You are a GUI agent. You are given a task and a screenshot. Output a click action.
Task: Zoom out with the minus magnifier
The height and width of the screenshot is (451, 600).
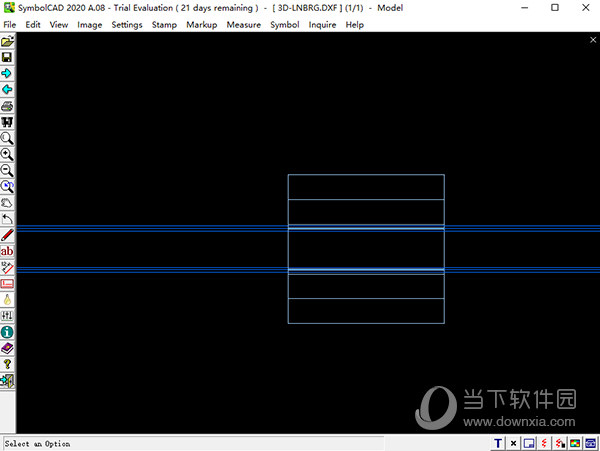(7, 170)
